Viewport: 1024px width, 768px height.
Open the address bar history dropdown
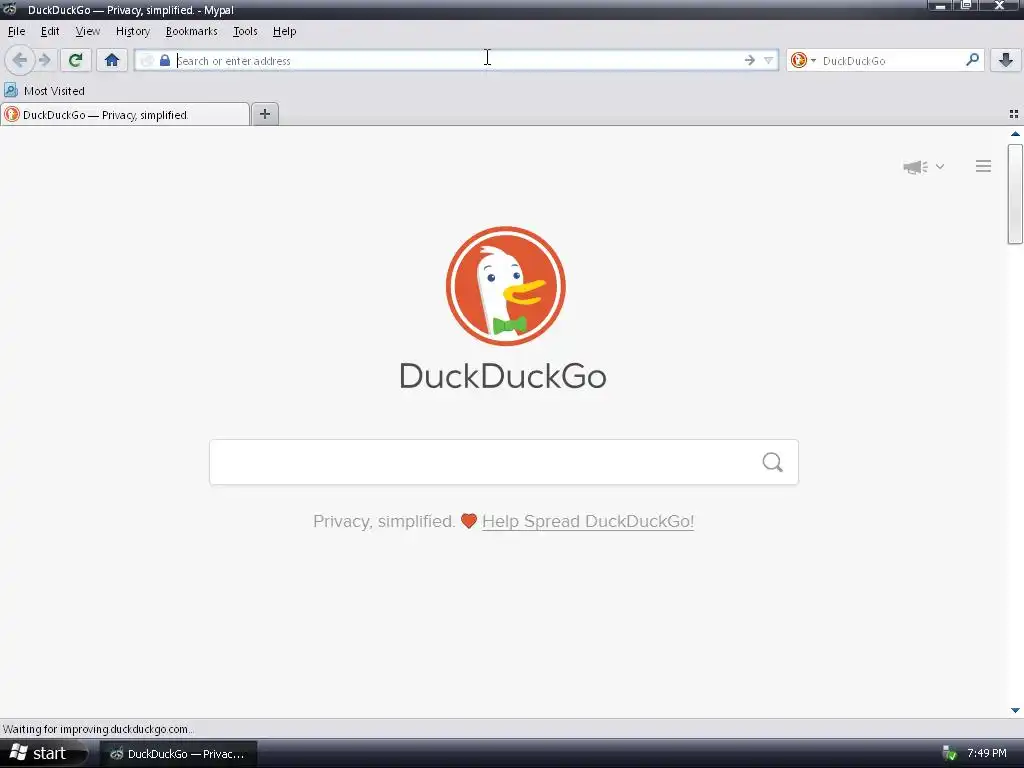(769, 61)
